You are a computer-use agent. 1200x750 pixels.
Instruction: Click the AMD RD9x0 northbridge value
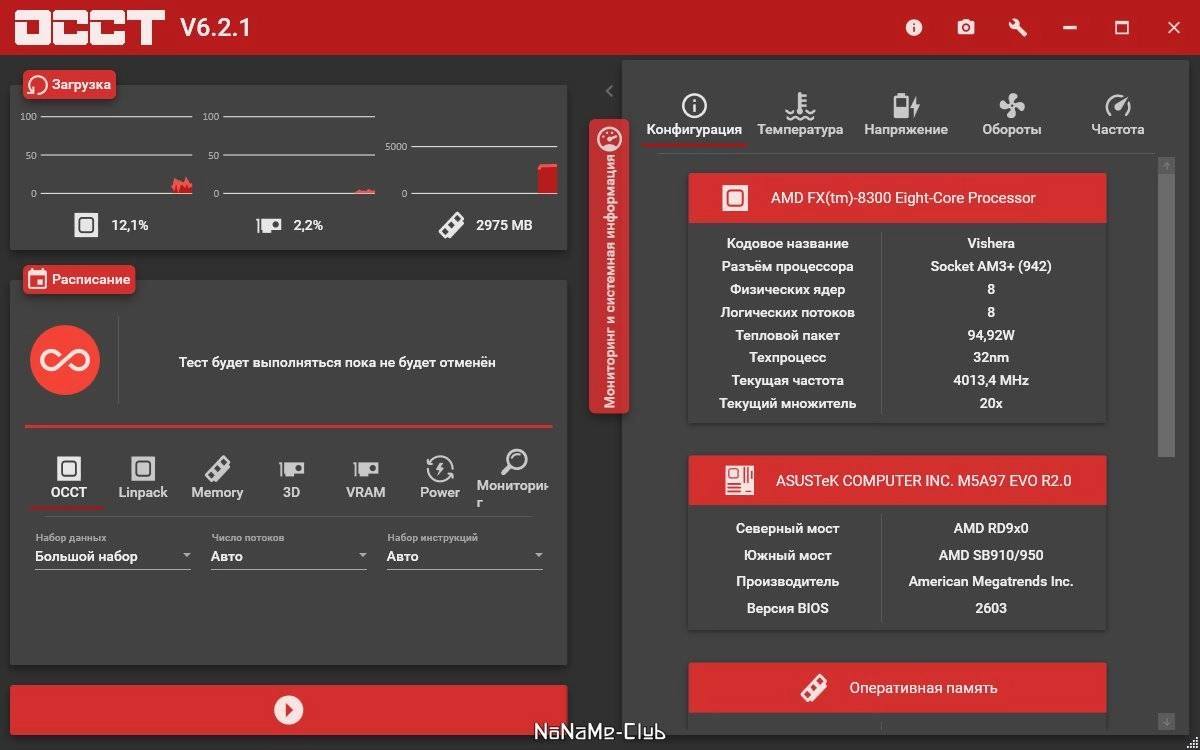coord(991,528)
